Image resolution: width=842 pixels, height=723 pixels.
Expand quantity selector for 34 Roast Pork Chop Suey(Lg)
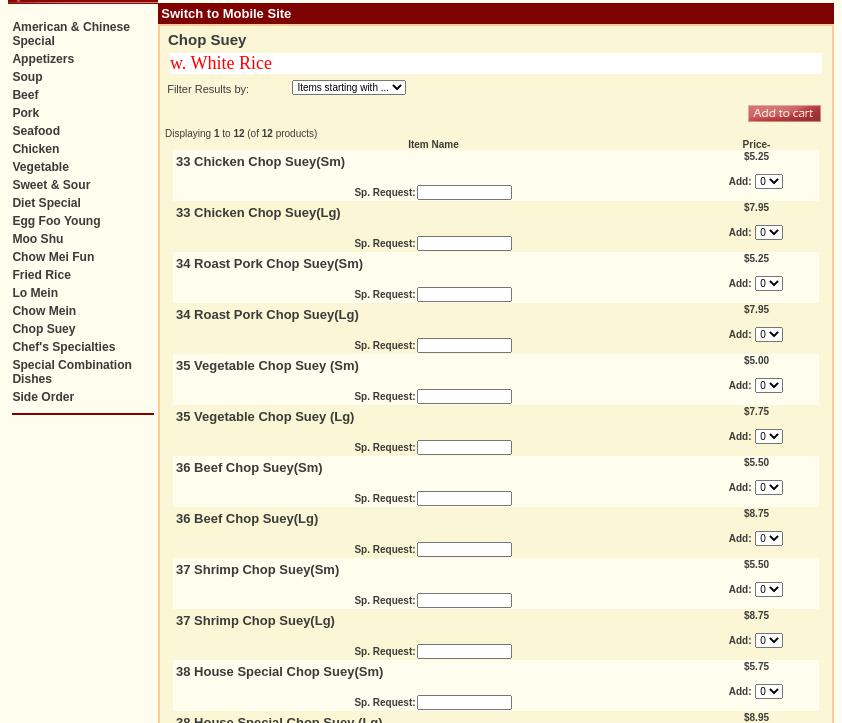pyautogui.click(x=768, y=335)
